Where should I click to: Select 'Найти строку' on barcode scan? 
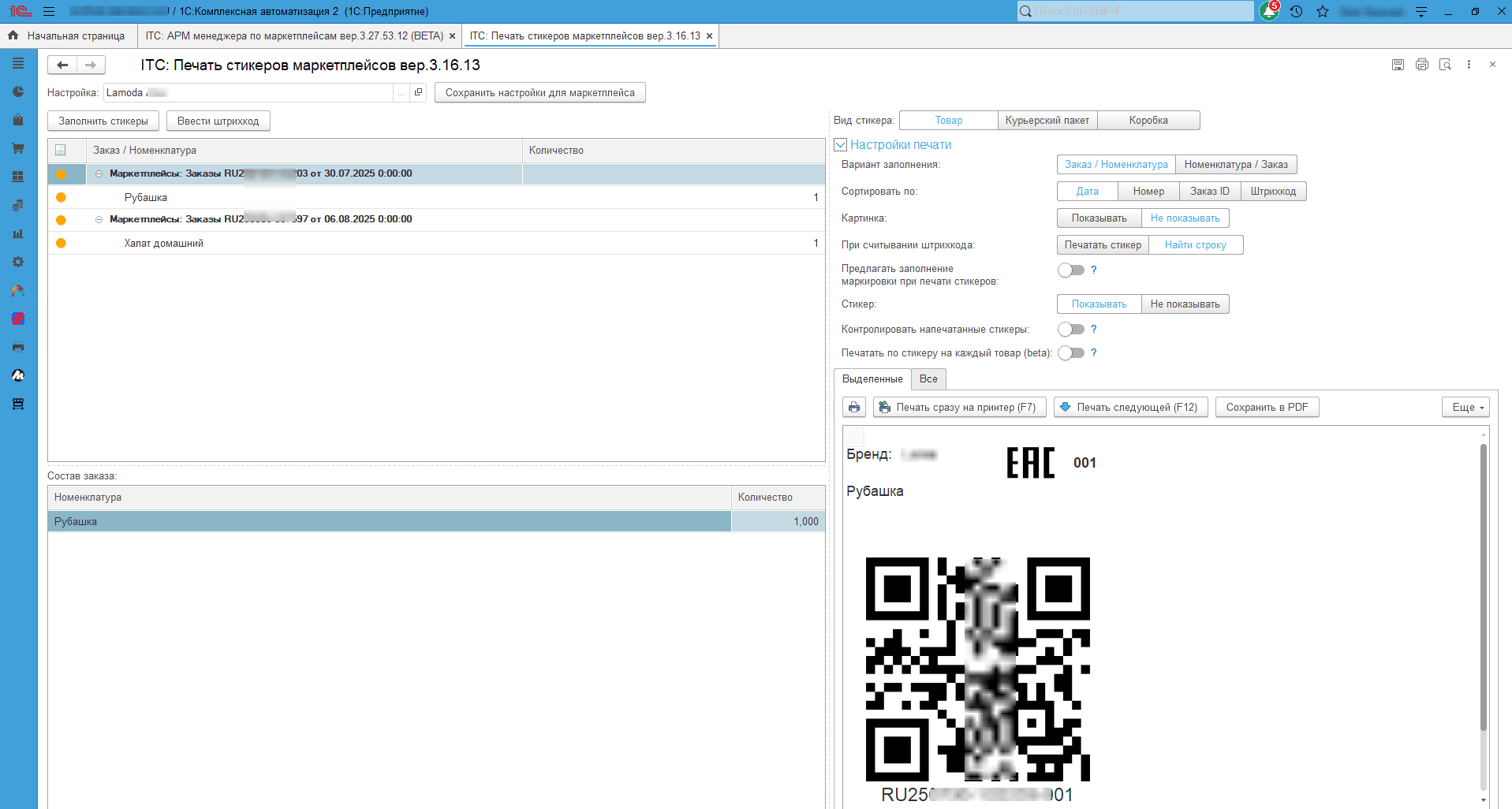coord(1195,244)
